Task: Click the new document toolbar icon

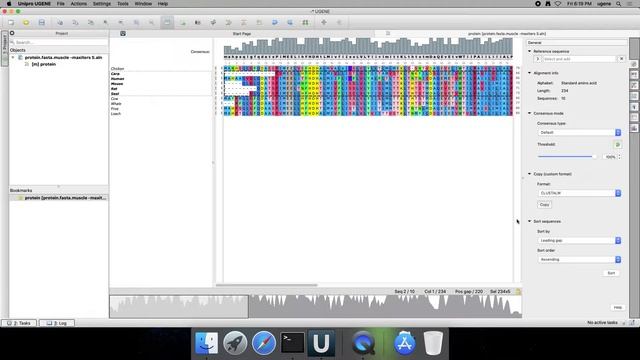Action: point(11,22)
